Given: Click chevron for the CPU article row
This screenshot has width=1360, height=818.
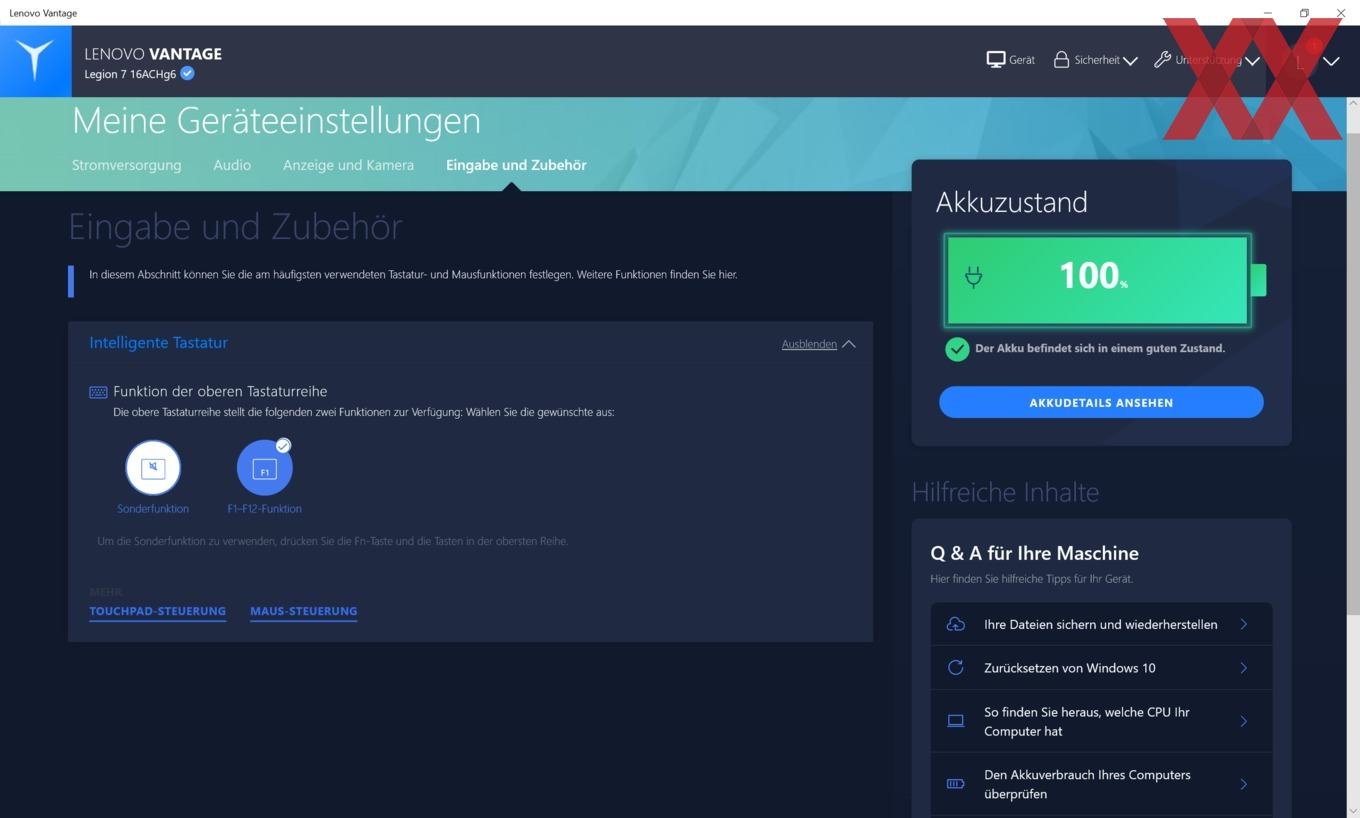Looking at the screenshot, I should 1244,721.
